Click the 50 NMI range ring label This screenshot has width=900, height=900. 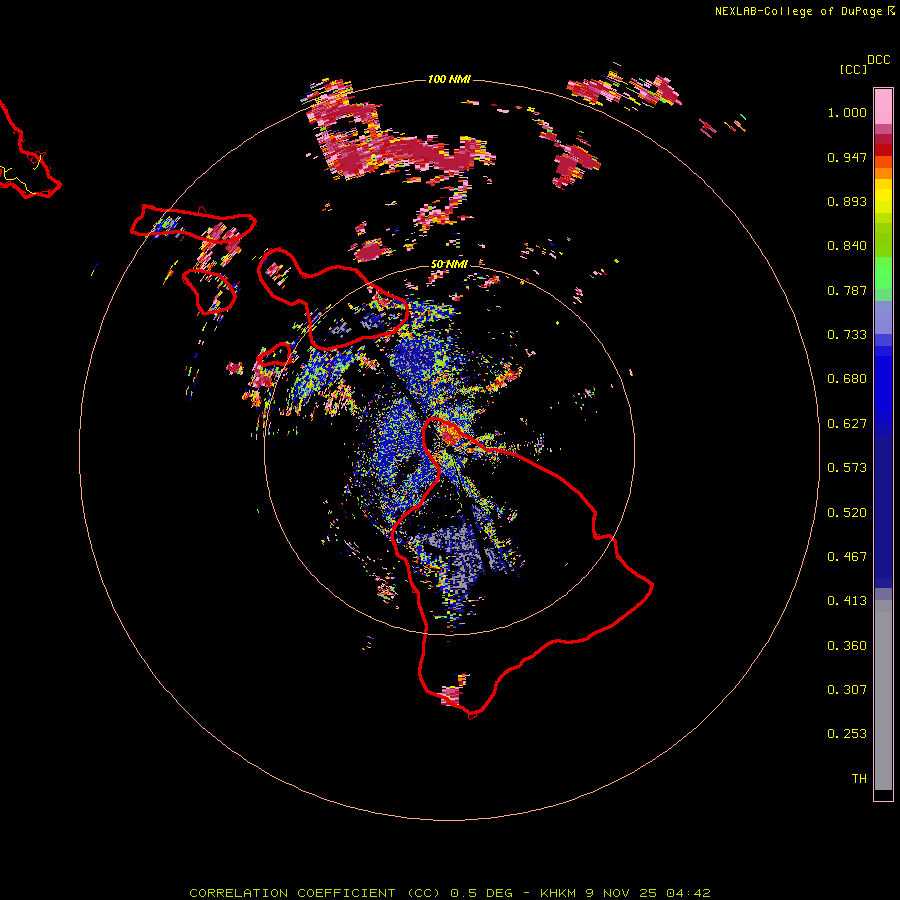click(449, 264)
